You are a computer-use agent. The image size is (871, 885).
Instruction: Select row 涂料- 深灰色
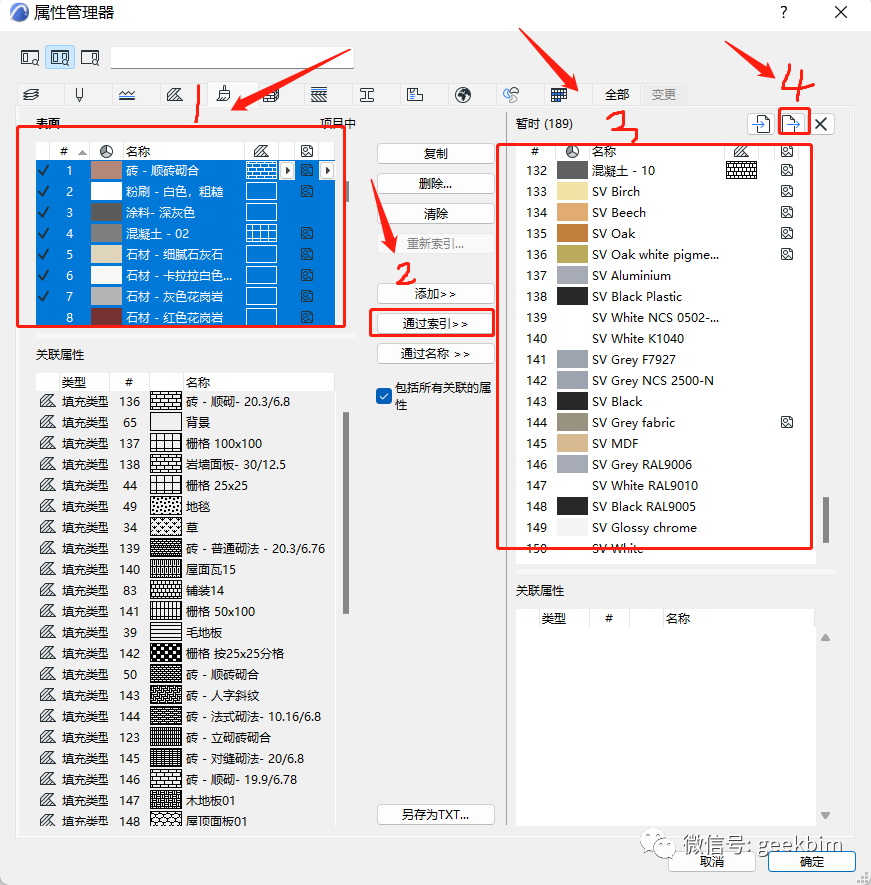pyautogui.click(x=185, y=212)
